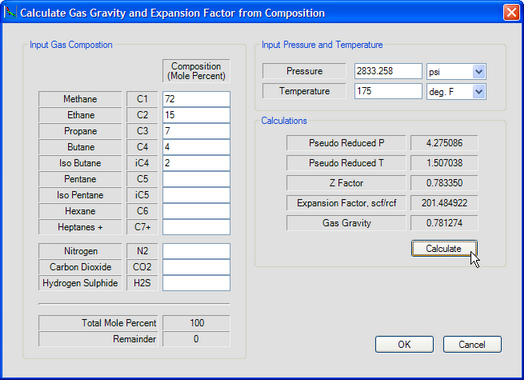Click the empty Heptanes+ C7+ input field
The width and height of the screenshot is (524, 380).
[x=196, y=227]
